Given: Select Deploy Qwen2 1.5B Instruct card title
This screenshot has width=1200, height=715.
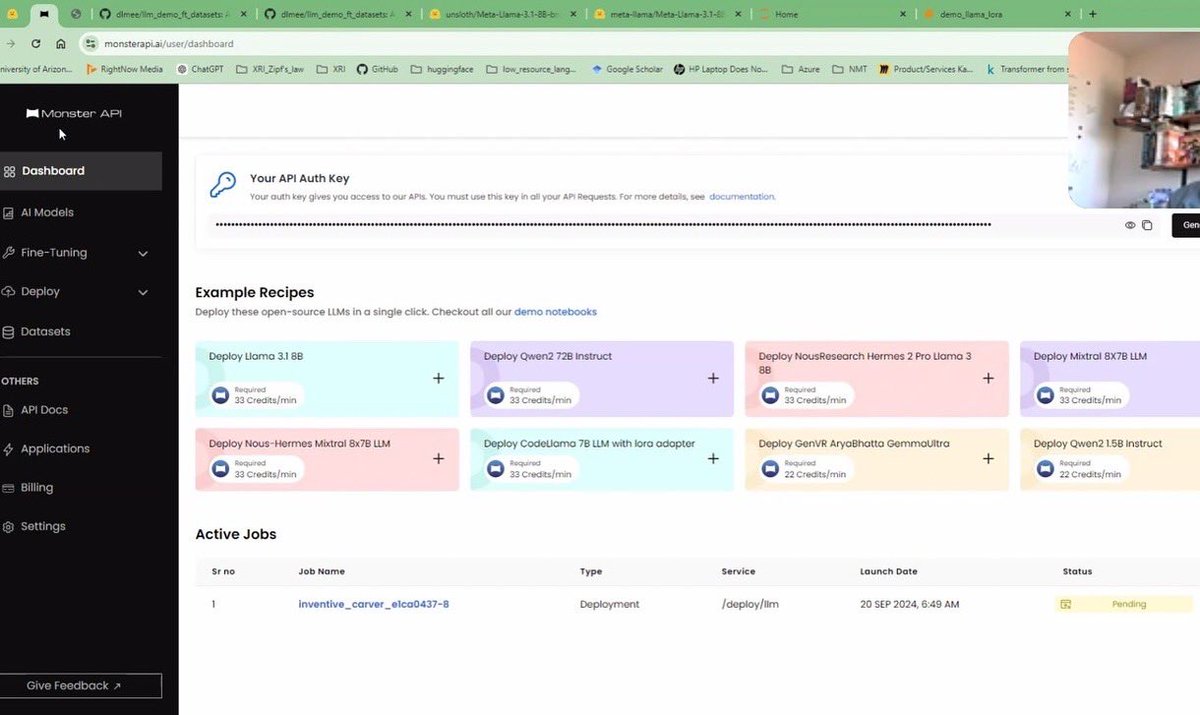Looking at the screenshot, I should click(x=1098, y=444).
